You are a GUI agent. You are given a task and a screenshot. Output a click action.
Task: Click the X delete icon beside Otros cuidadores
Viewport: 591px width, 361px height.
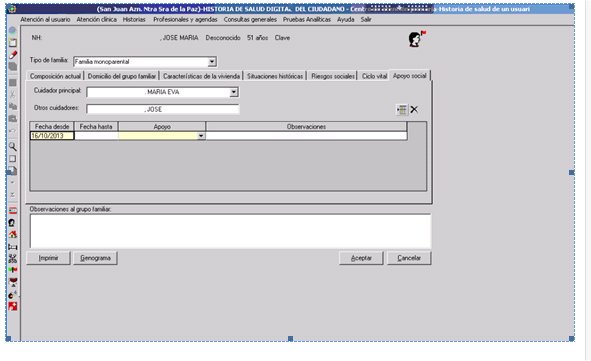tap(414, 110)
